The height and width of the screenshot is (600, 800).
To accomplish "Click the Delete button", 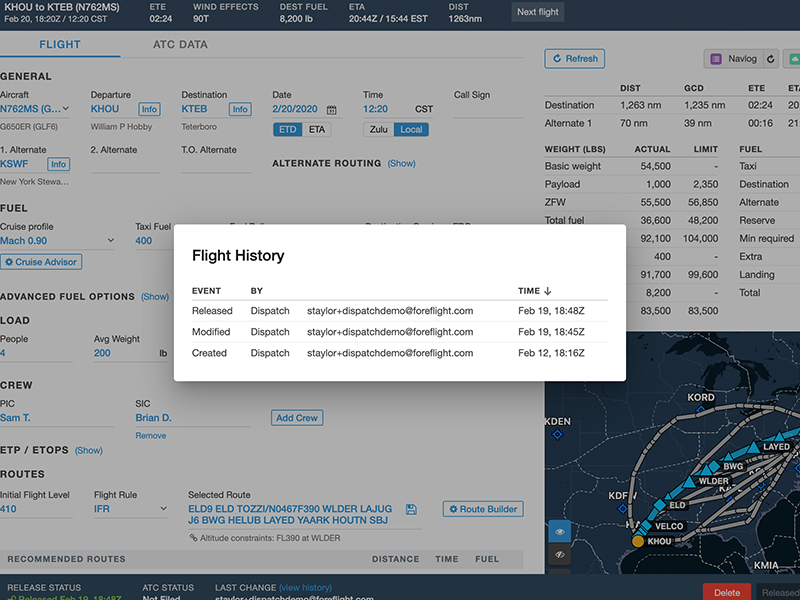I will click(x=727, y=592).
